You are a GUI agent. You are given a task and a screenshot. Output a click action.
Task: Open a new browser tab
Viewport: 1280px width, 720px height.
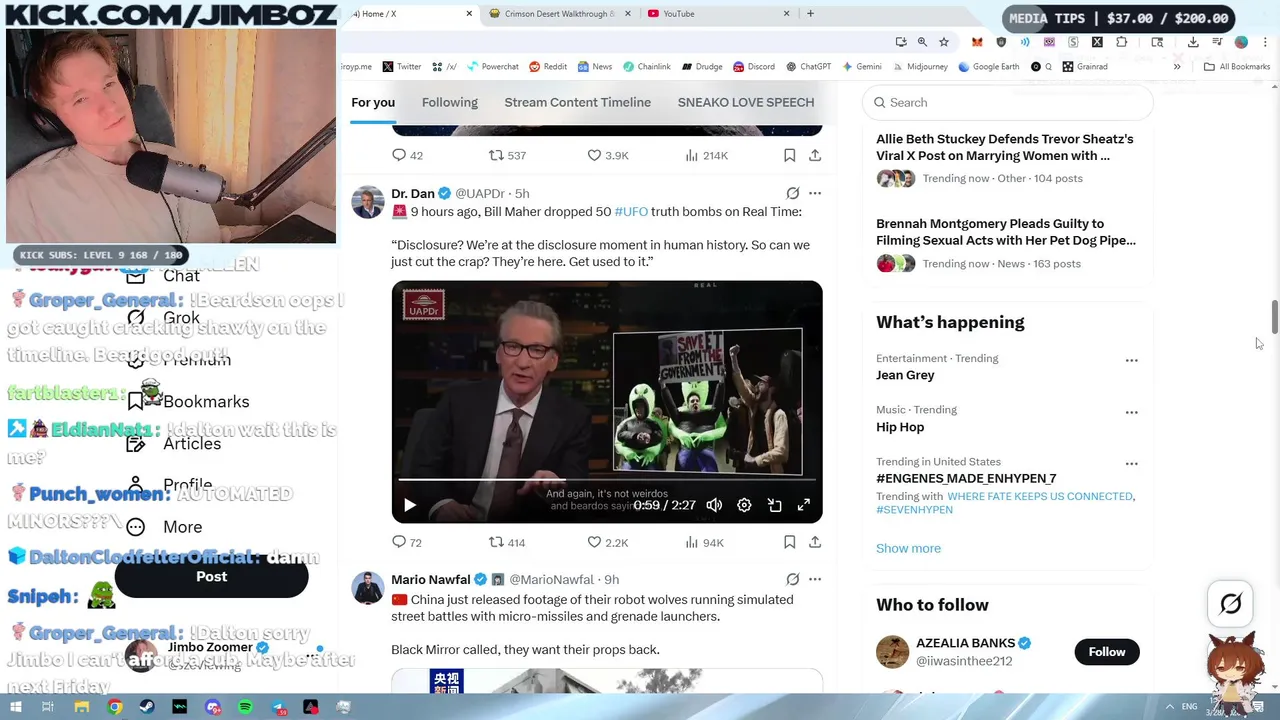click(810, 14)
